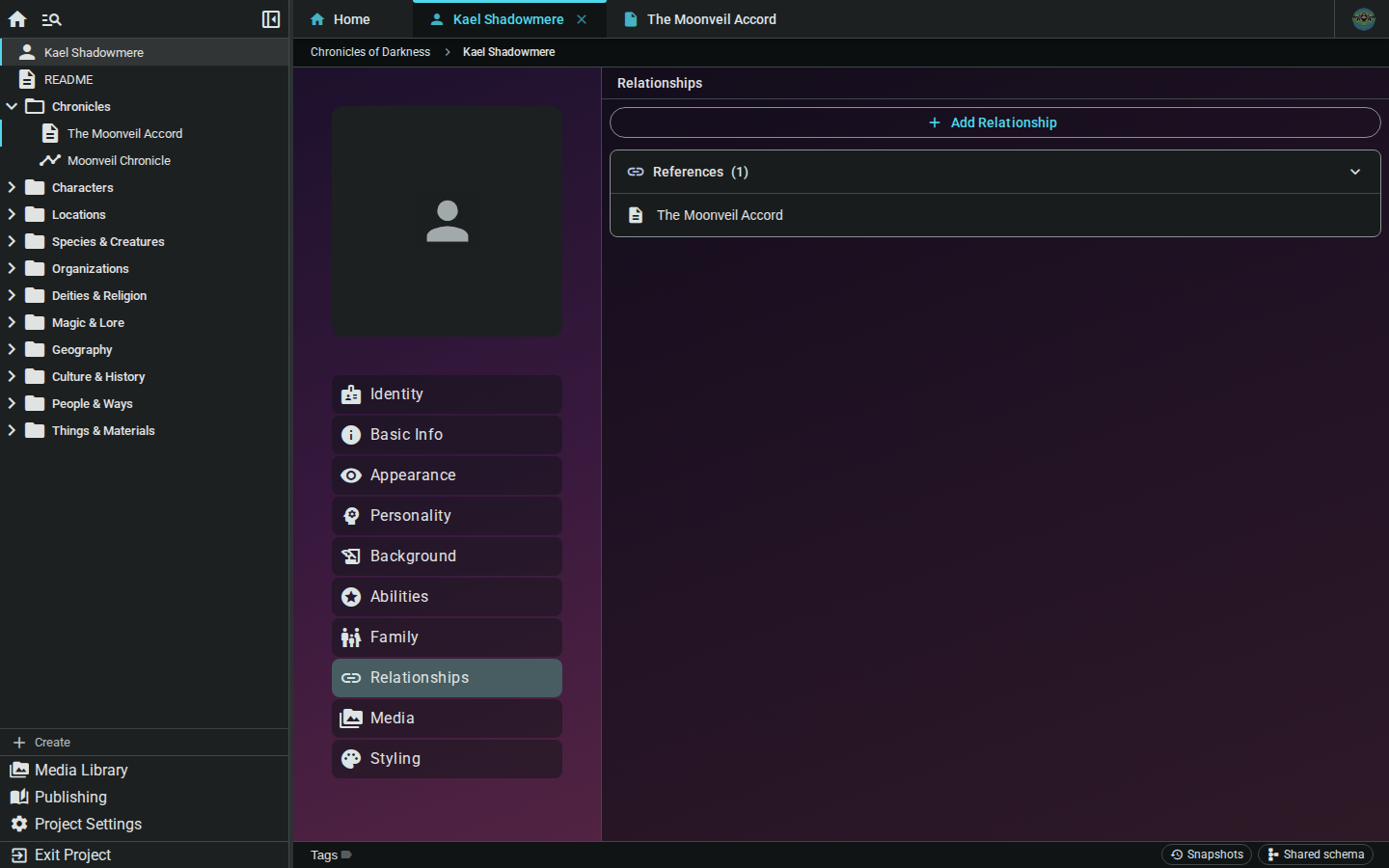The image size is (1389, 868).
Task: Expand the Species & Creatures folder
Action: click(x=12, y=241)
